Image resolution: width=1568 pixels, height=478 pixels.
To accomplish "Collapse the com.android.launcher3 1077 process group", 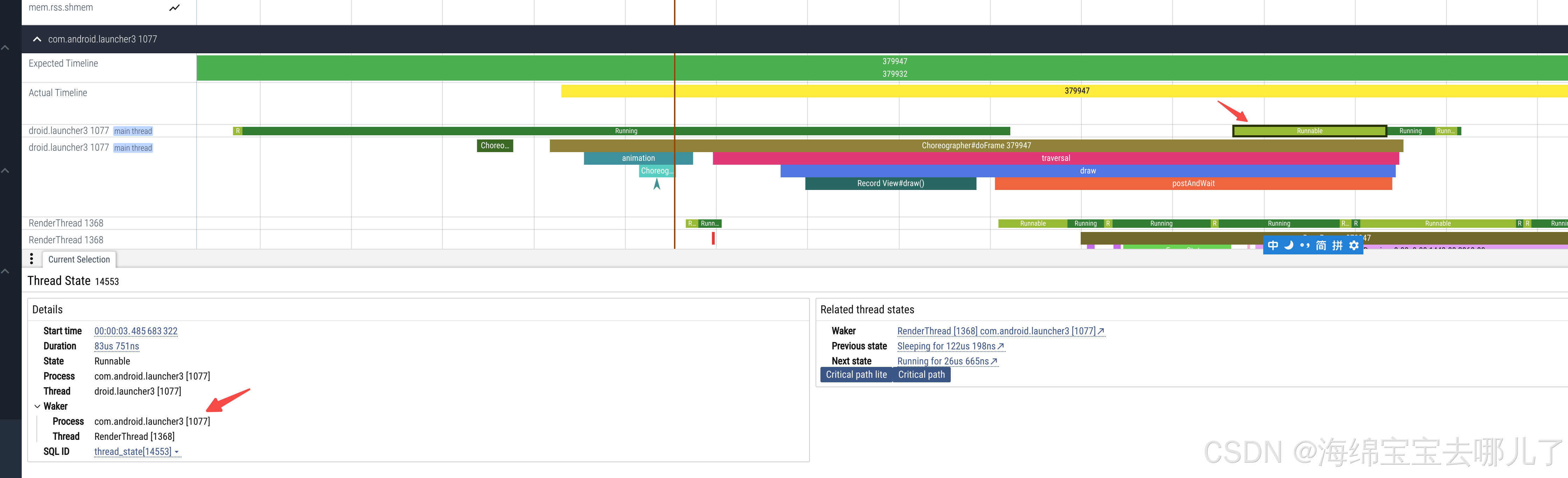I will click(x=37, y=39).
